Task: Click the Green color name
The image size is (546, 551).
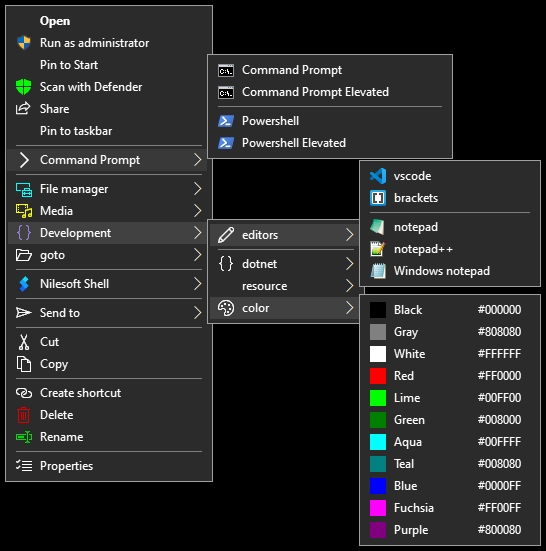Action: pos(409,420)
